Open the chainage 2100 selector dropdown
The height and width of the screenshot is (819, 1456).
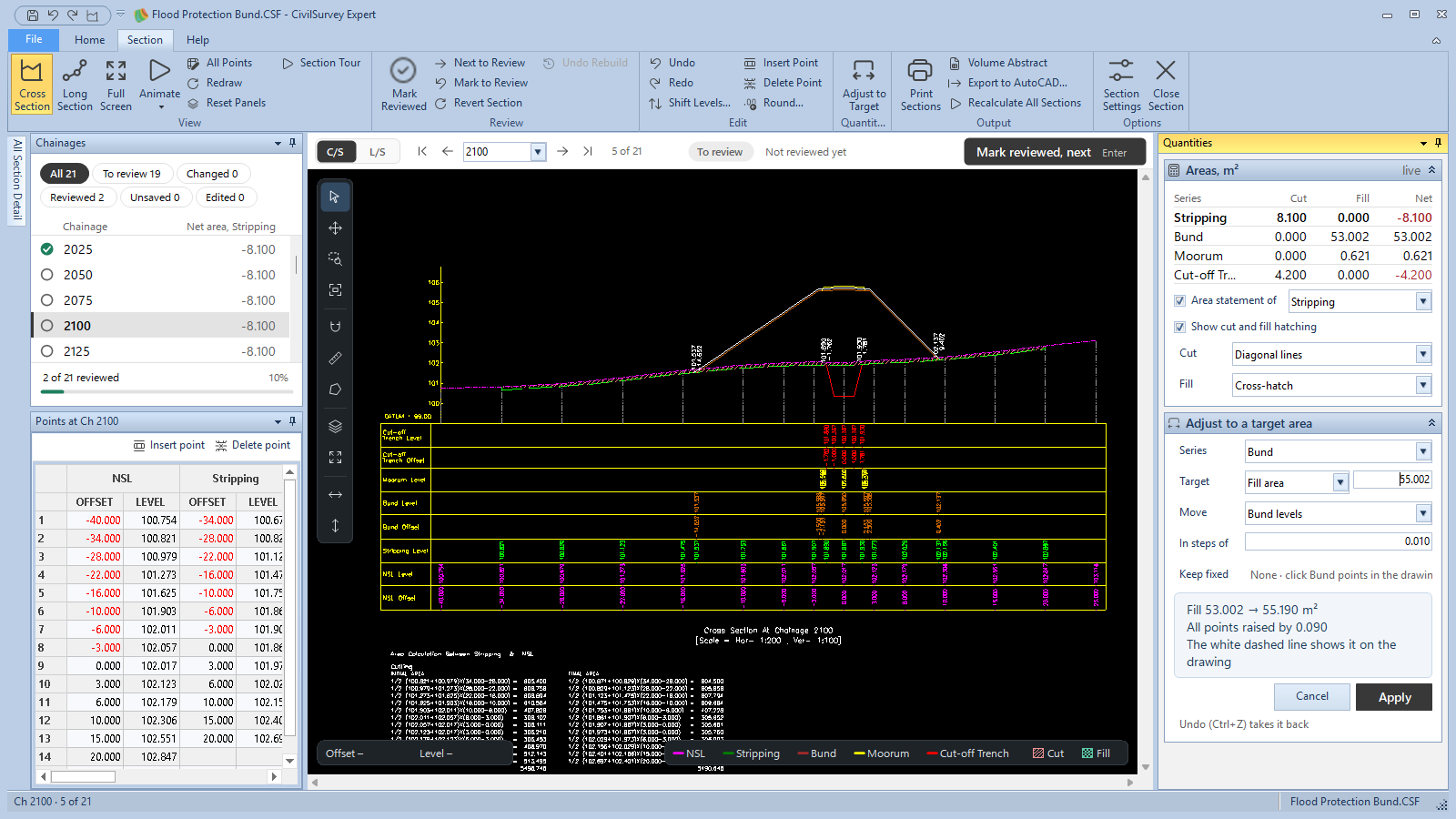click(538, 152)
